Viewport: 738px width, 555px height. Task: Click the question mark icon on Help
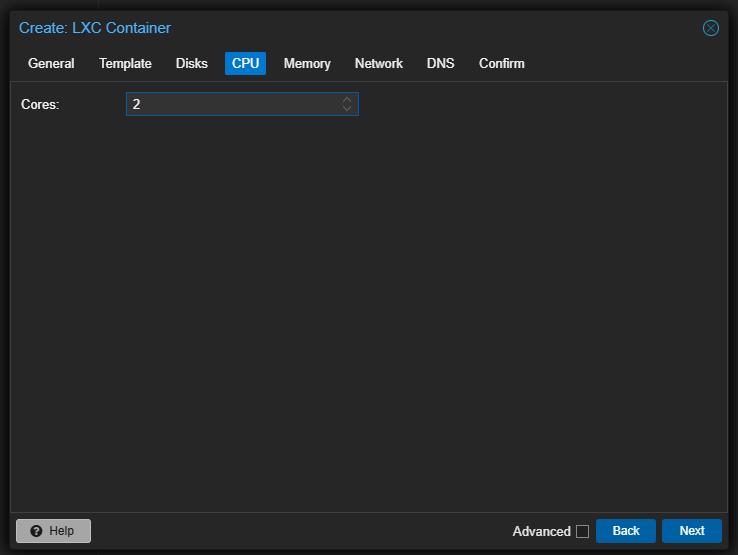36,531
